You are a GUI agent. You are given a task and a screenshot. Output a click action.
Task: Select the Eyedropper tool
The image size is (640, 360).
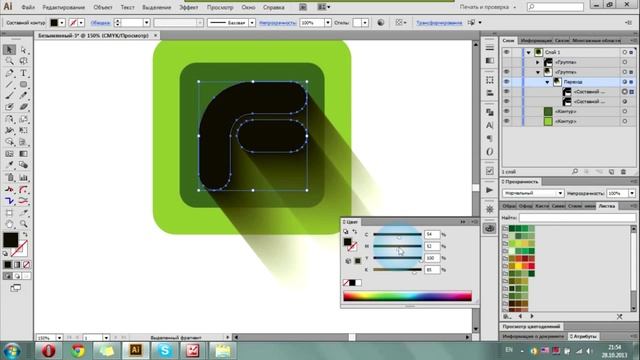point(9,165)
